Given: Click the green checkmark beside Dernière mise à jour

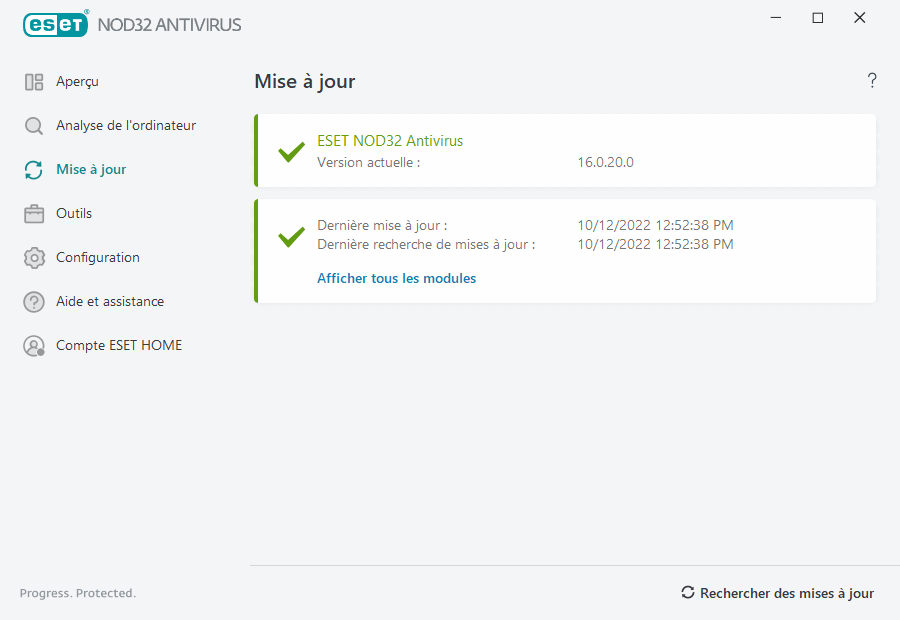Looking at the screenshot, I should tap(291, 237).
